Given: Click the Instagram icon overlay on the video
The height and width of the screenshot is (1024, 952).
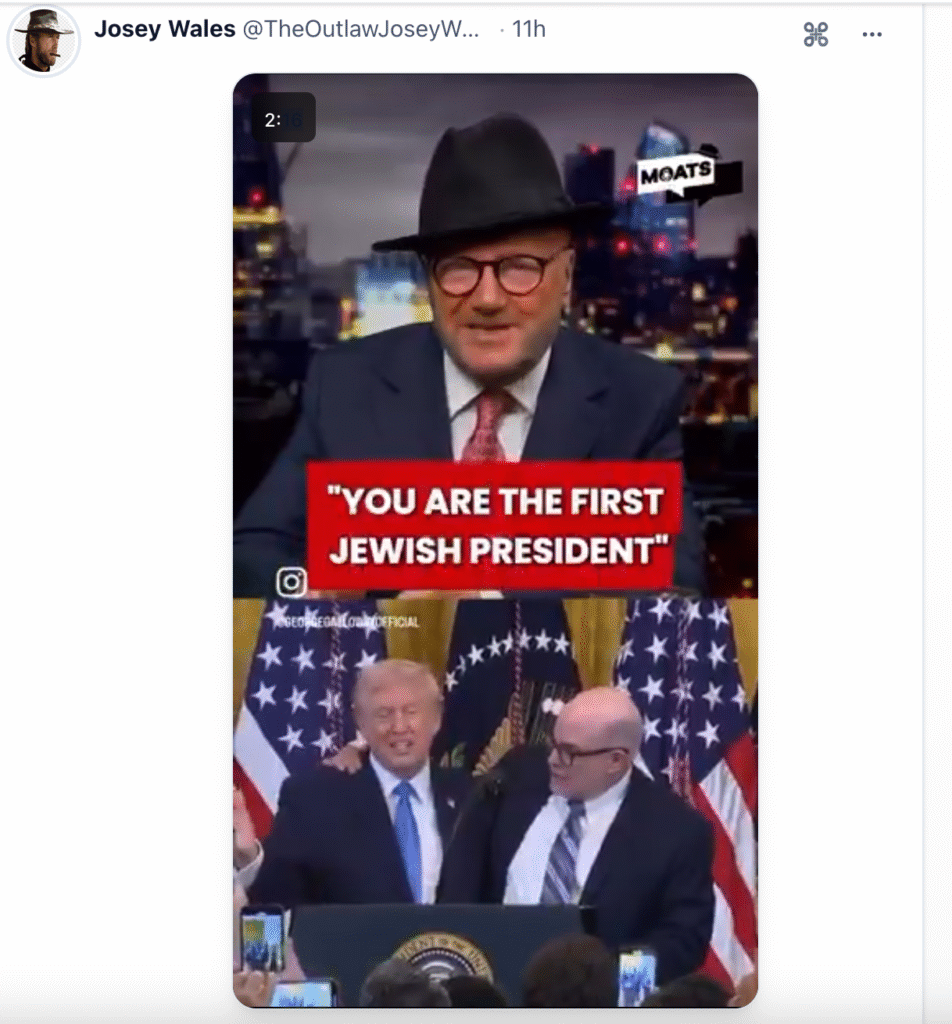Looking at the screenshot, I should coord(291,582).
